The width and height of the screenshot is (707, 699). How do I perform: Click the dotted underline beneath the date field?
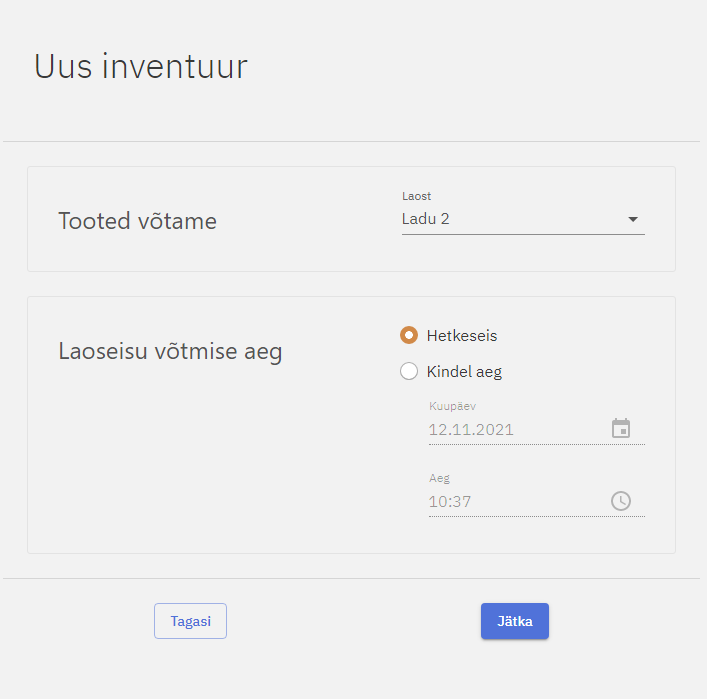tap(536, 444)
